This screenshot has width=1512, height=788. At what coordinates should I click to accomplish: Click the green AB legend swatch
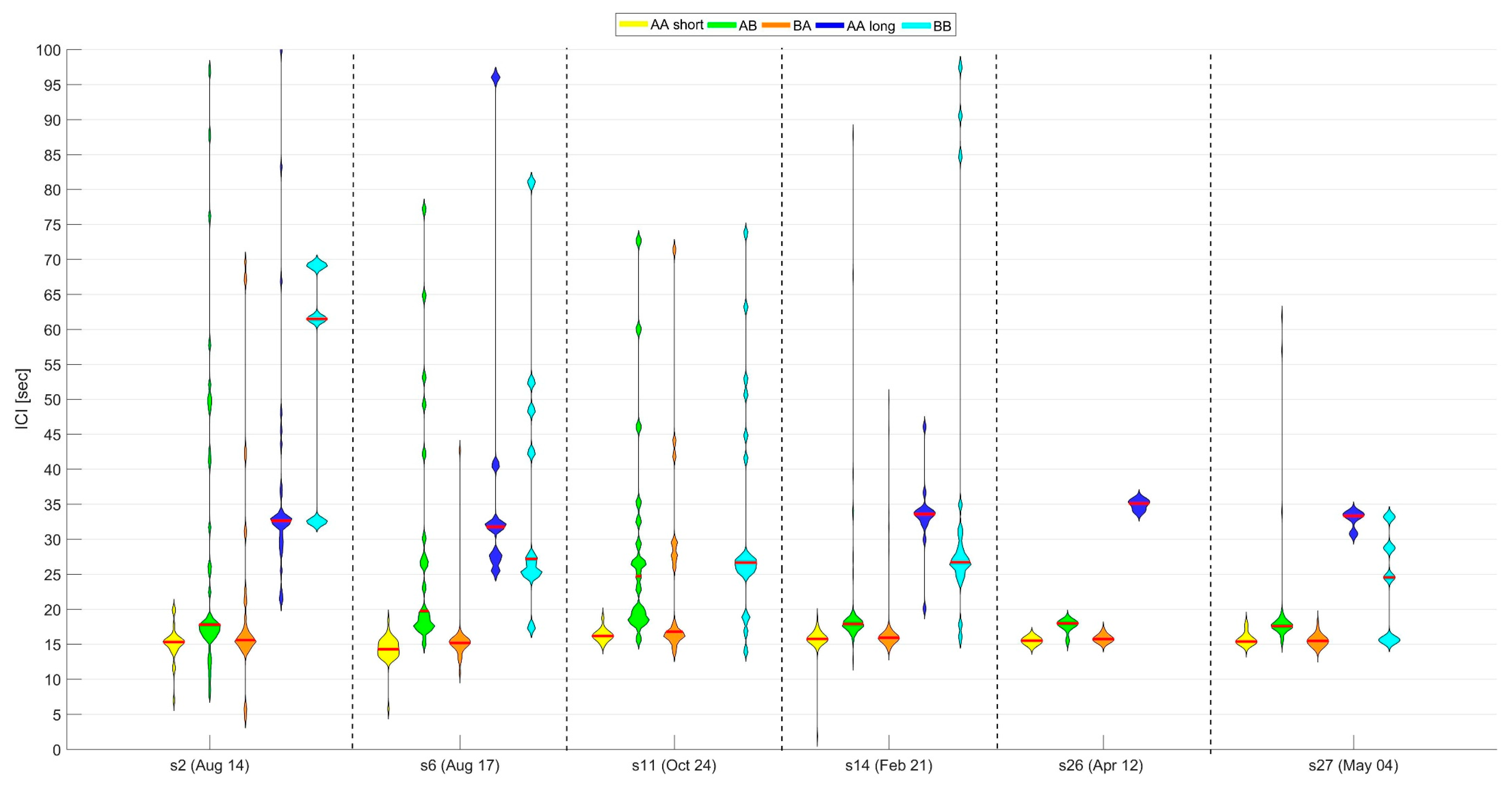coord(721,25)
